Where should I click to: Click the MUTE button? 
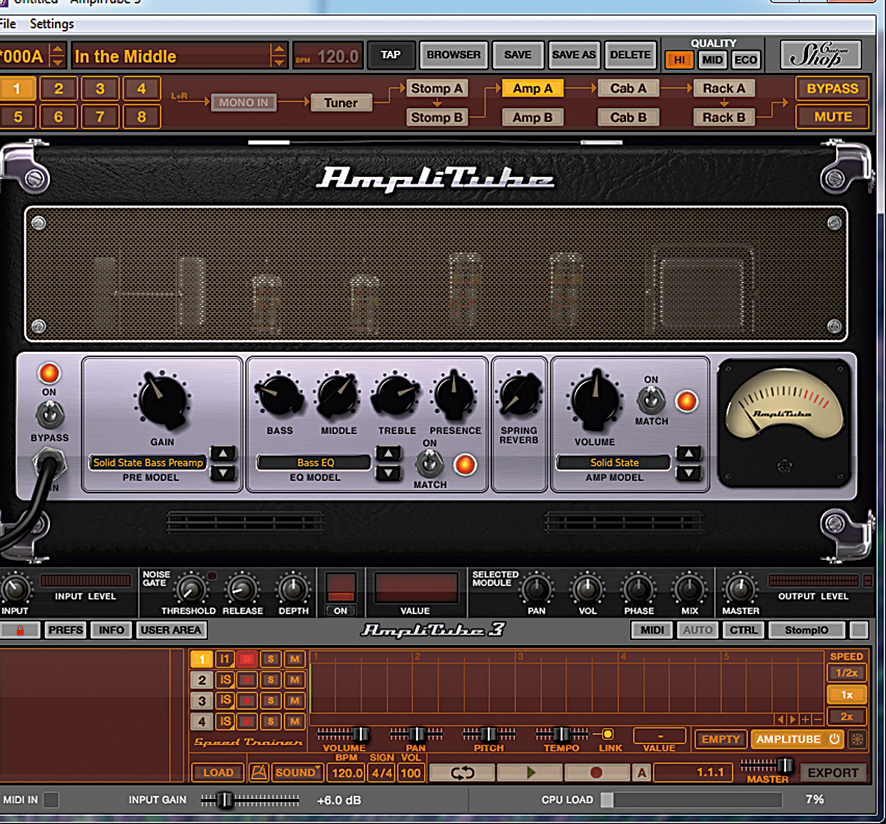(832, 117)
